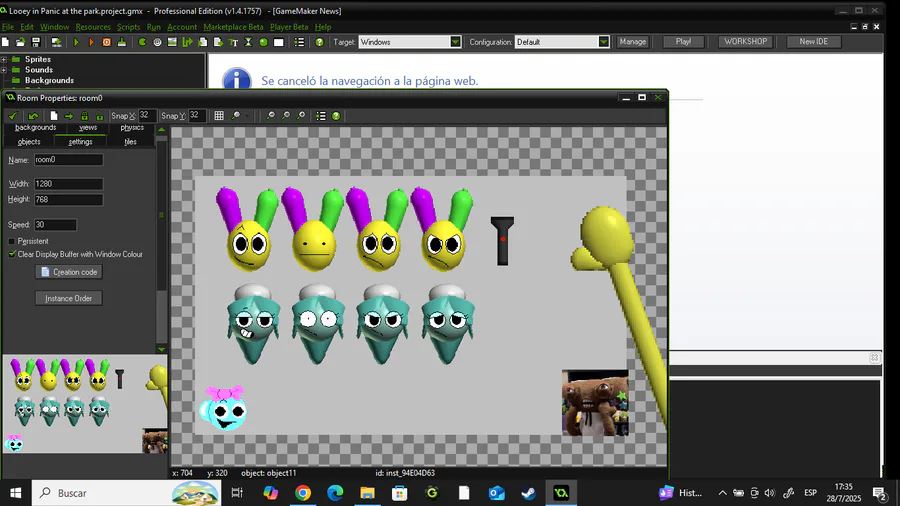The height and width of the screenshot is (506, 900).
Task: Shift all instances with the green arrow icon
Action: click(69, 116)
